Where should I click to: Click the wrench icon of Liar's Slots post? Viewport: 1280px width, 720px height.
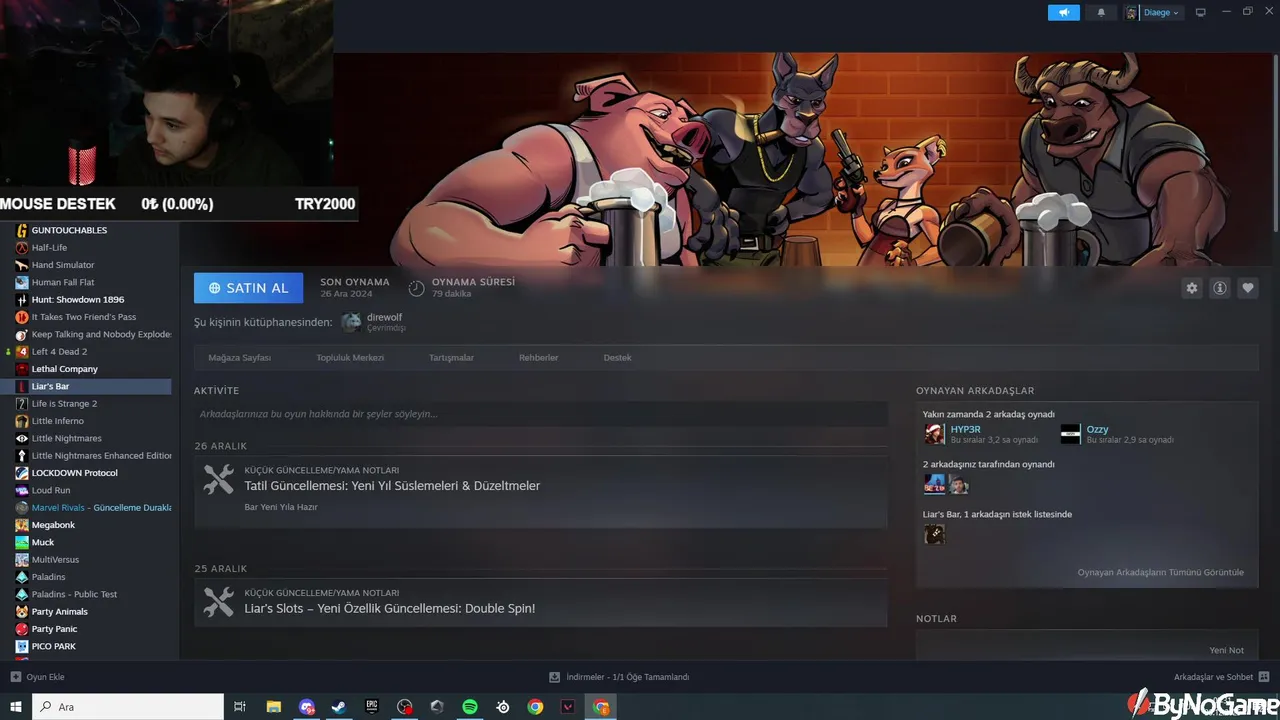[219, 602]
